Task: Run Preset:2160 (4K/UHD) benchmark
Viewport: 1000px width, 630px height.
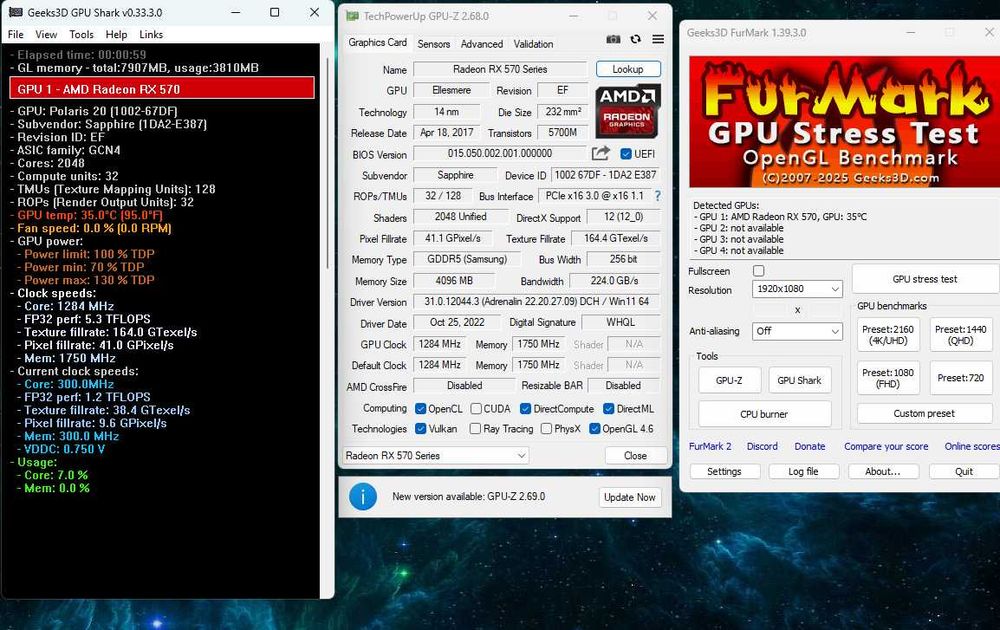Action: coord(888,335)
